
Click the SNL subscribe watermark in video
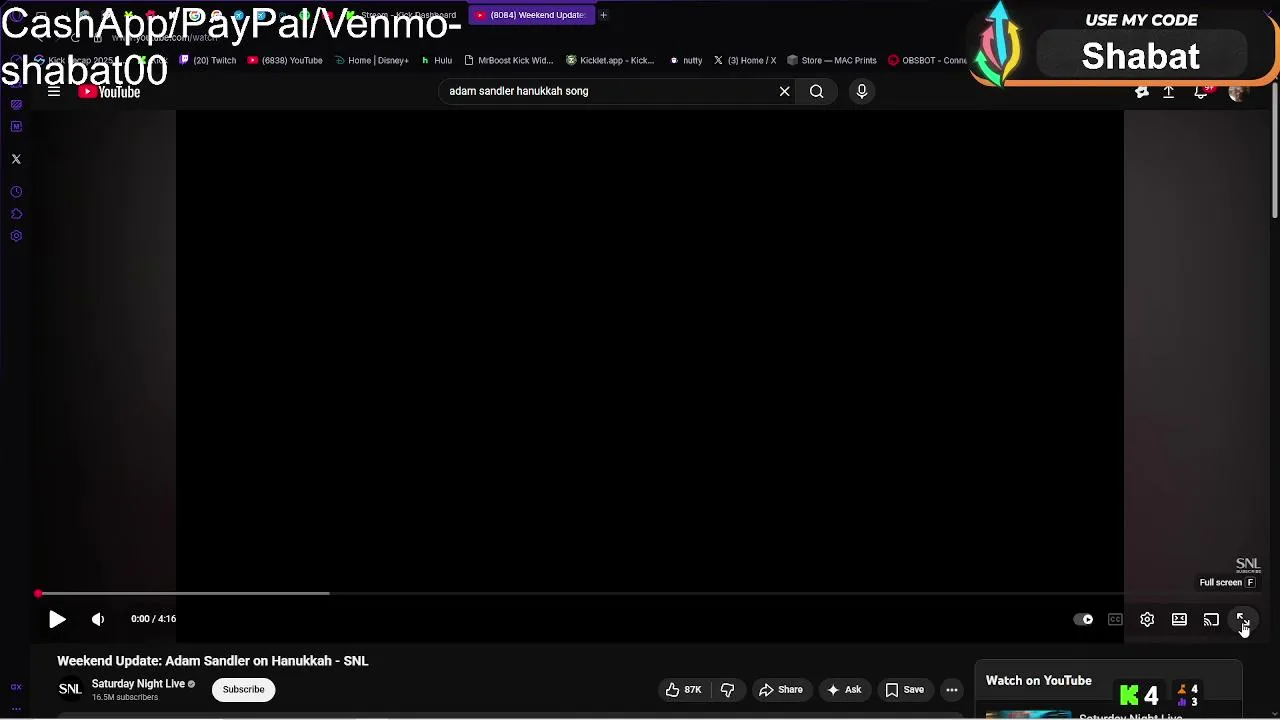tap(1248, 566)
